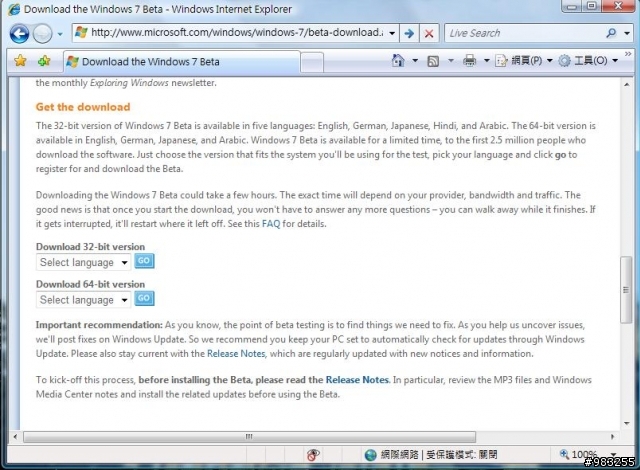The height and width of the screenshot is (470, 640).
Task: Go back with the Back arrow button
Action: pyautogui.click(x=19, y=33)
